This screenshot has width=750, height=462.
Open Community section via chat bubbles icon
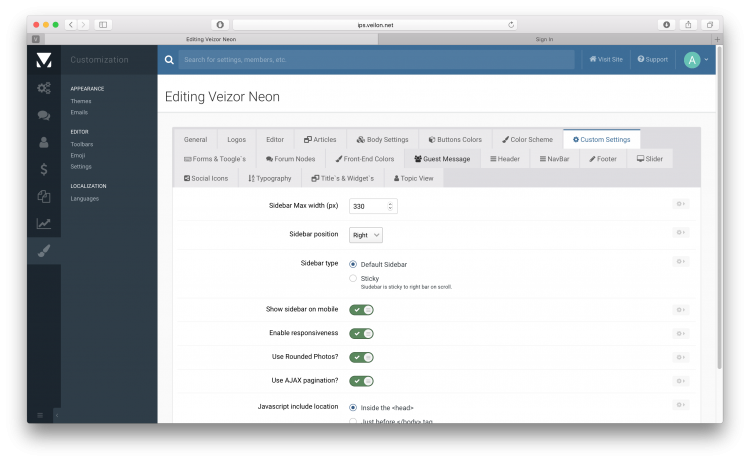coord(44,115)
